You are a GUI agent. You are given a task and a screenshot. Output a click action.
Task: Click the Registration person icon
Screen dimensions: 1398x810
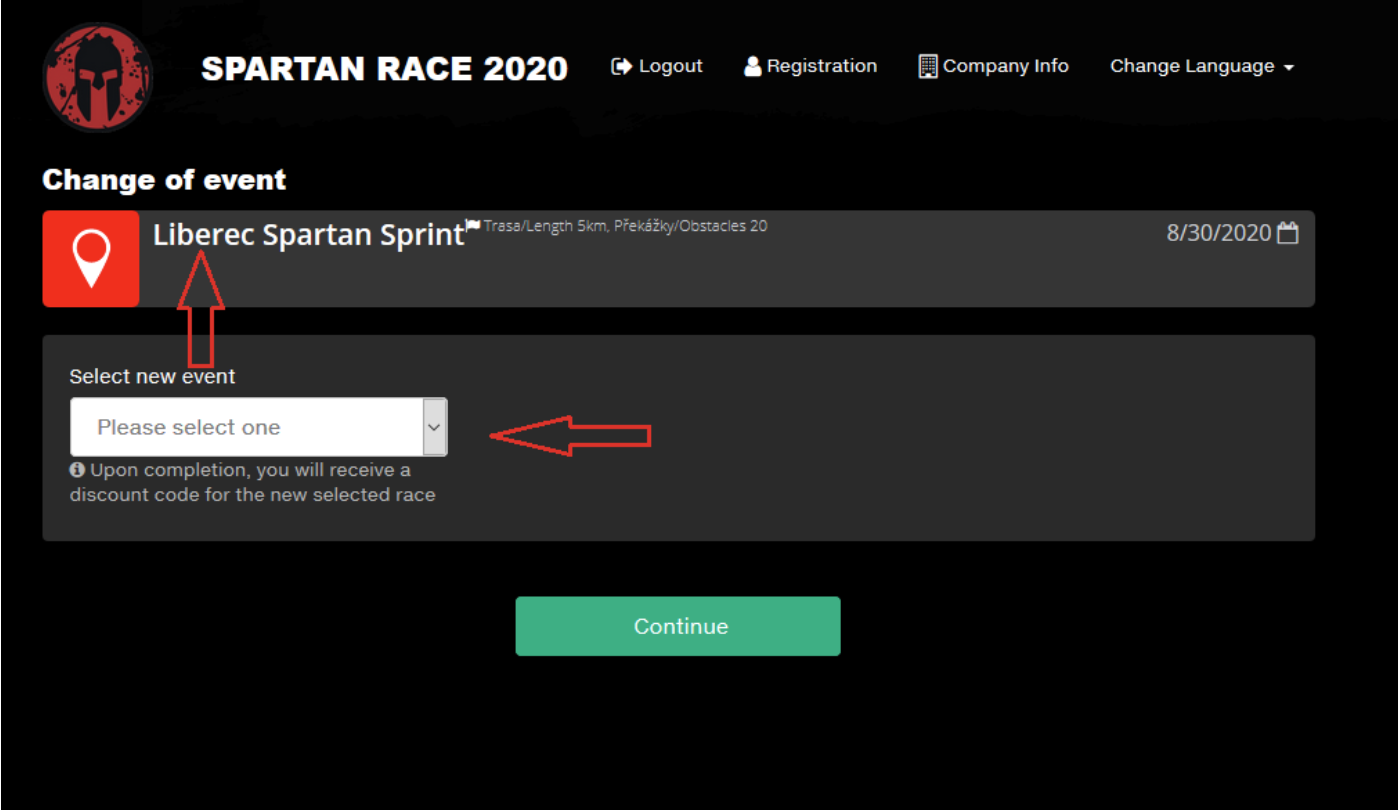(x=753, y=66)
